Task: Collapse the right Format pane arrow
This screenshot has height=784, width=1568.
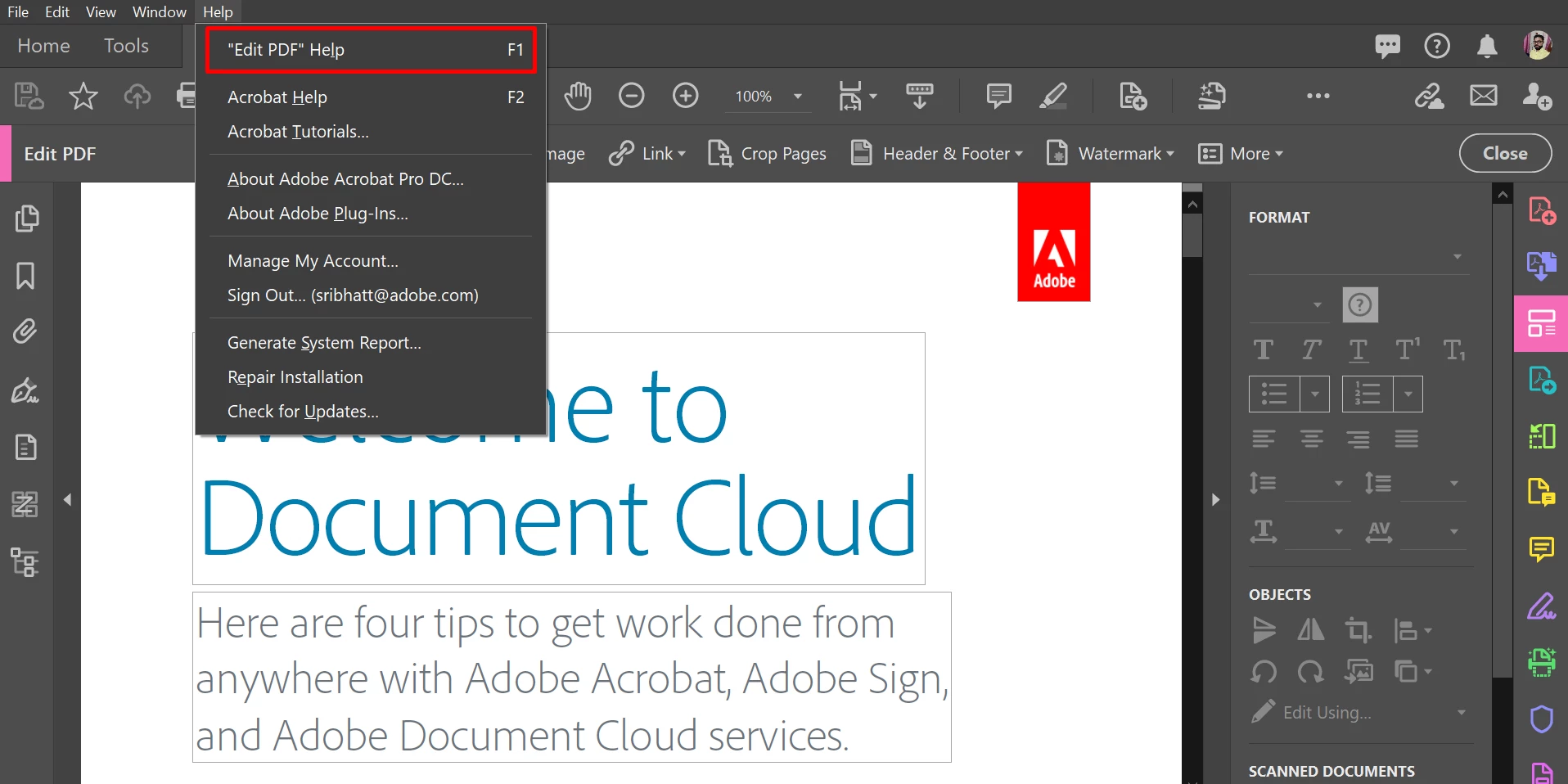Action: (x=1215, y=499)
